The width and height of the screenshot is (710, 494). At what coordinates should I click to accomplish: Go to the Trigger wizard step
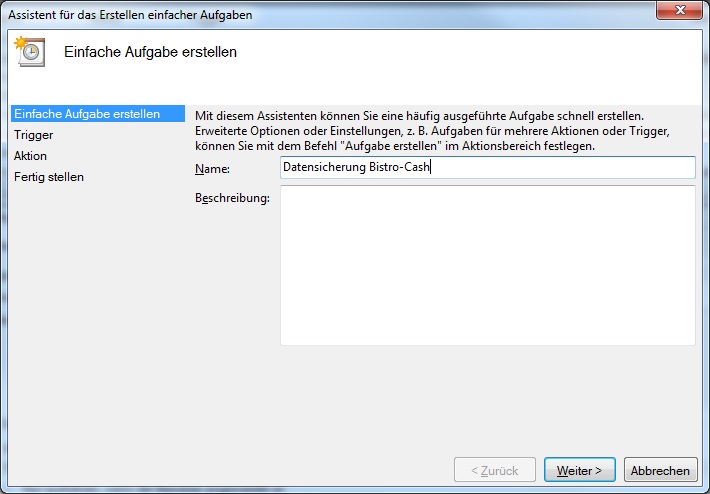tap(34, 135)
